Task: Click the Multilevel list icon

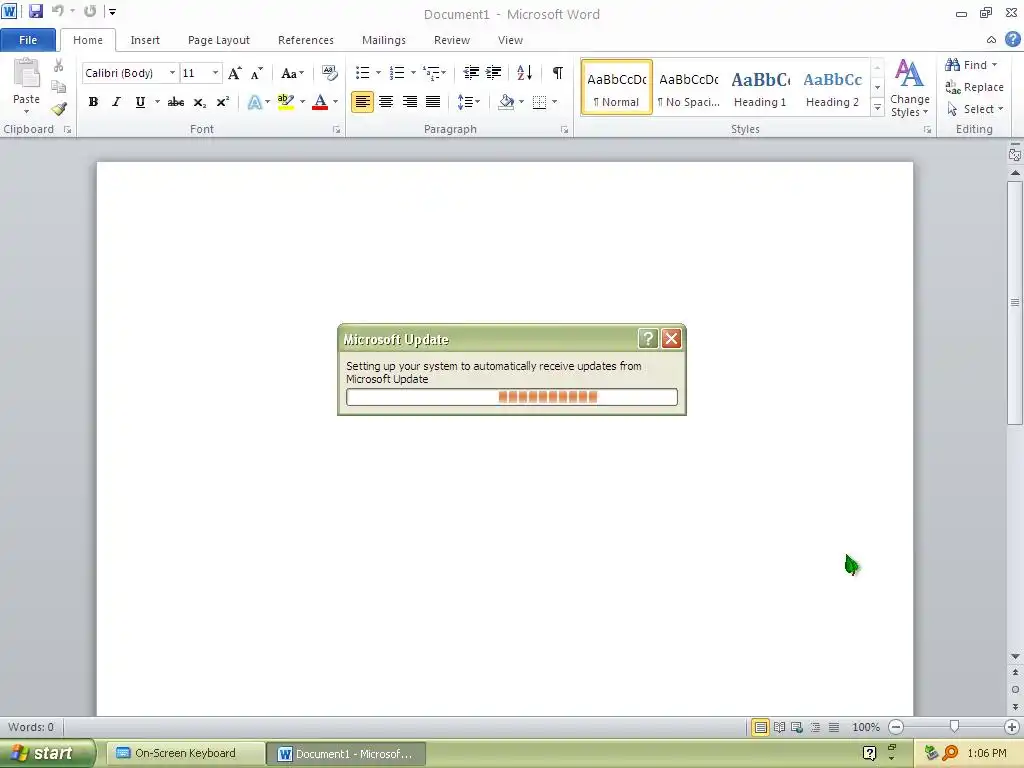Action: [x=431, y=72]
